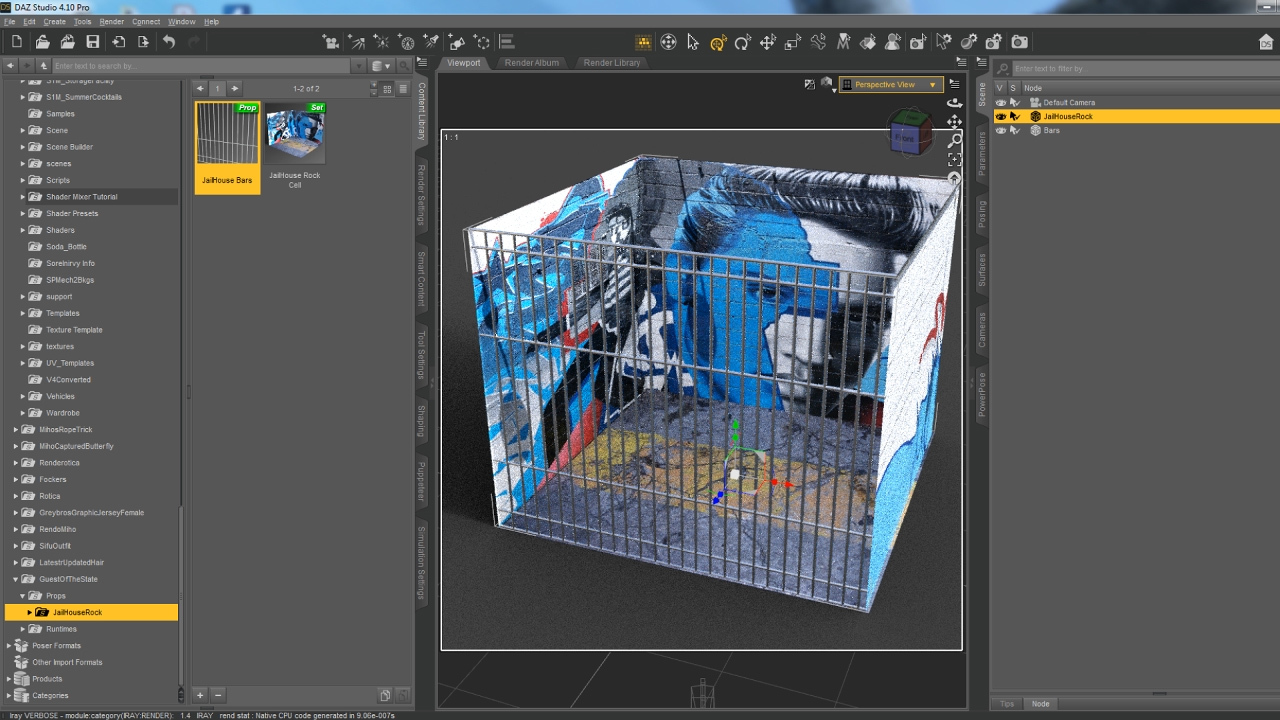Save the current scene

pos(93,42)
